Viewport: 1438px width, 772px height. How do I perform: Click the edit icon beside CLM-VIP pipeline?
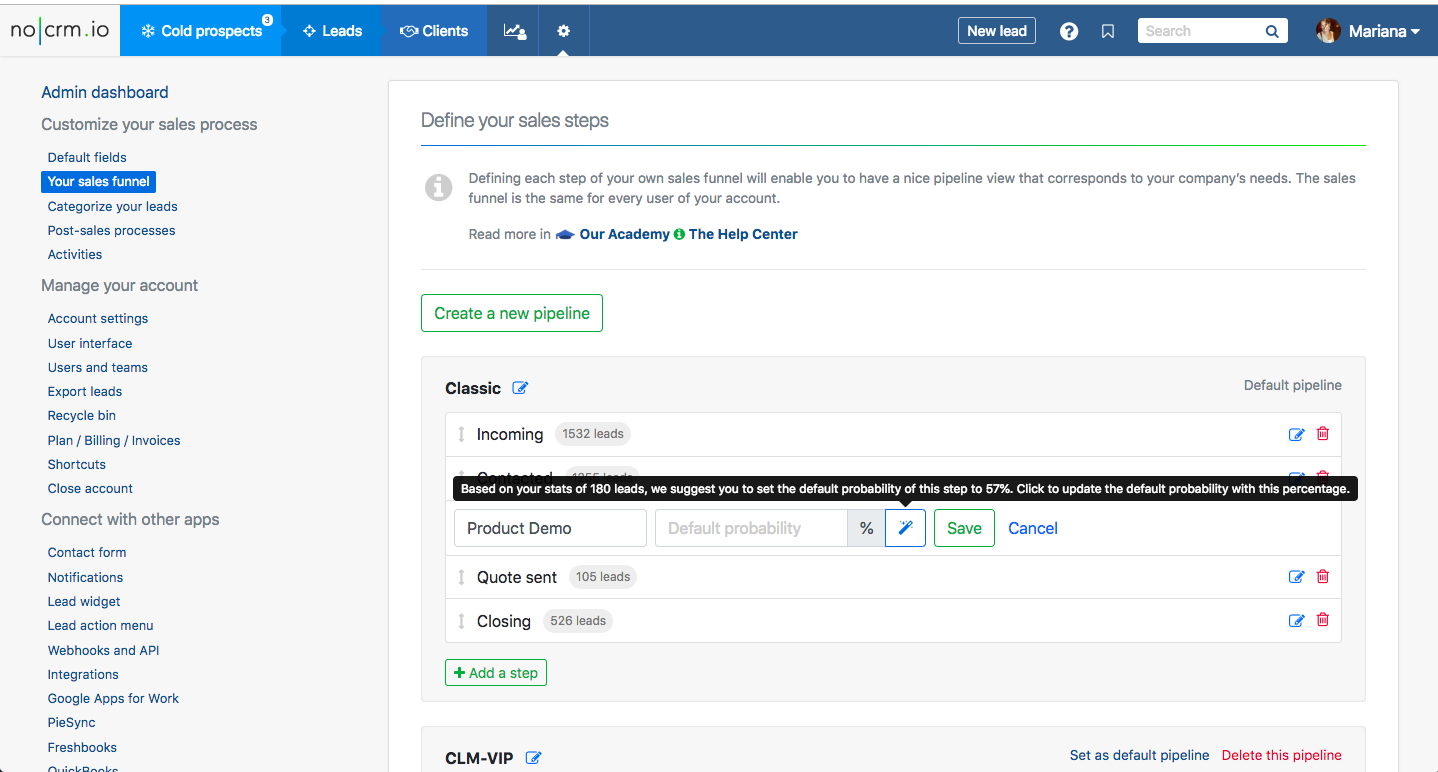click(x=534, y=758)
